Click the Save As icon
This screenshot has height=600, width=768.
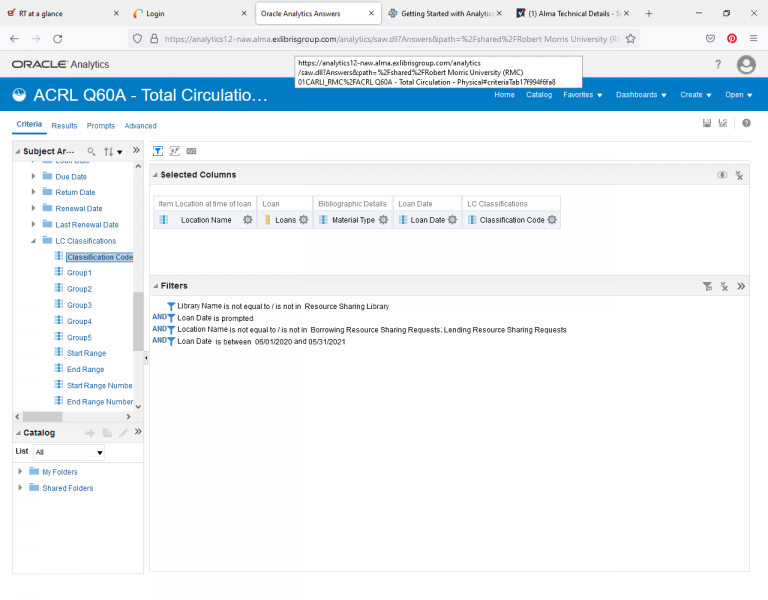(x=723, y=123)
